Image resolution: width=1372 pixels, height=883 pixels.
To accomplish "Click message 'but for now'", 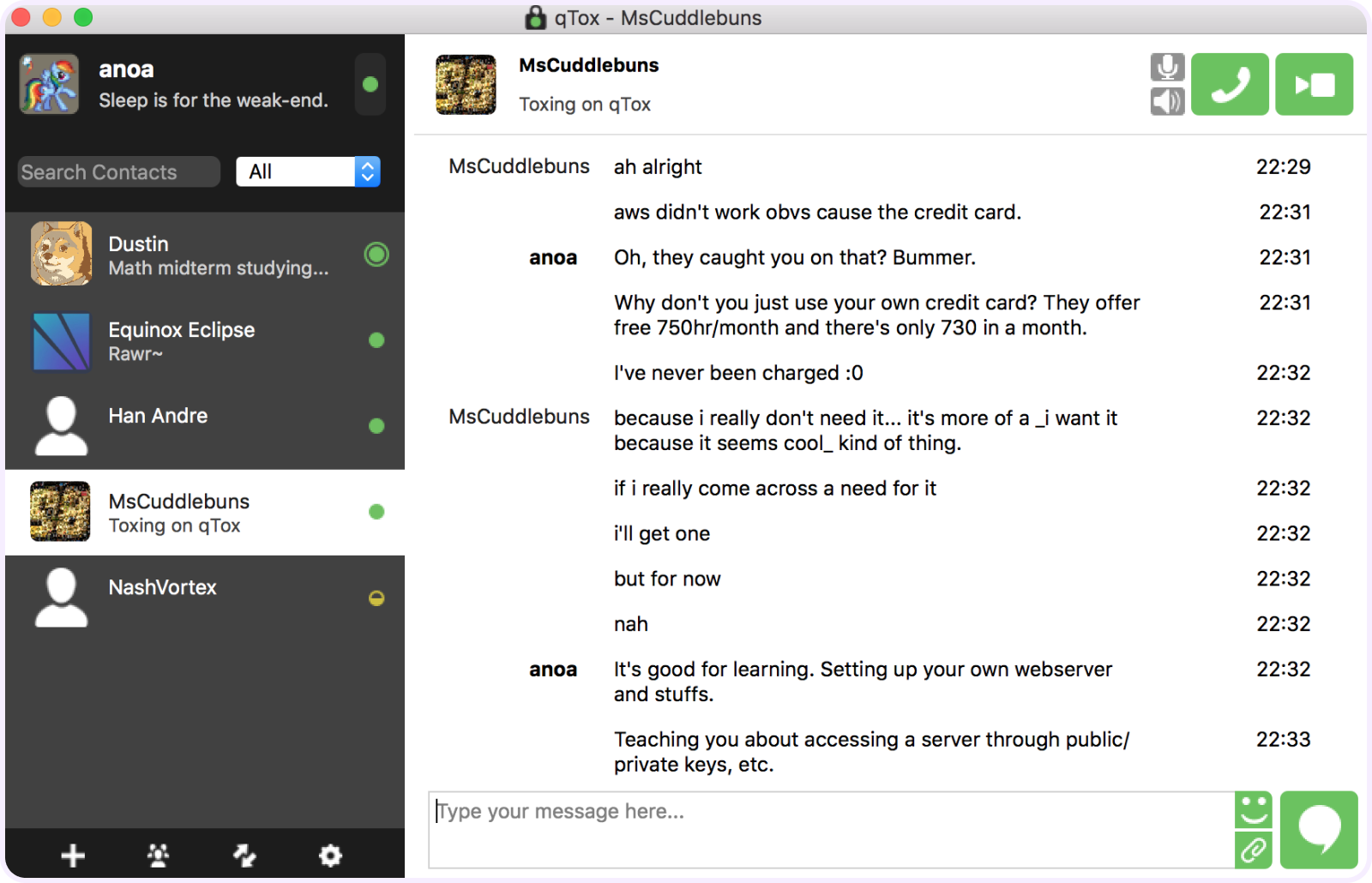I will (x=667, y=579).
